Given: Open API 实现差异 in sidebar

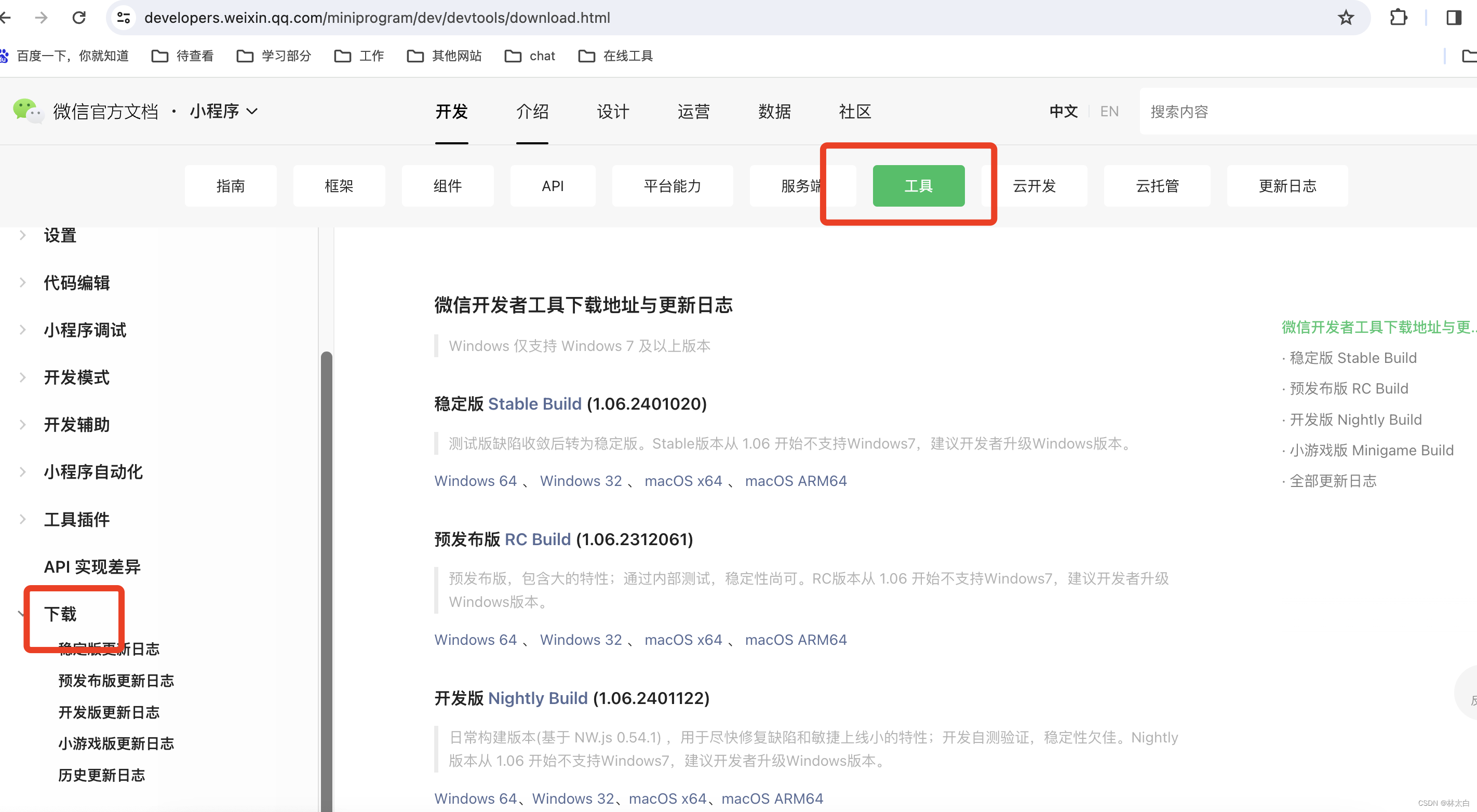Looking at the screenshot, I should [x=92, y=567].
